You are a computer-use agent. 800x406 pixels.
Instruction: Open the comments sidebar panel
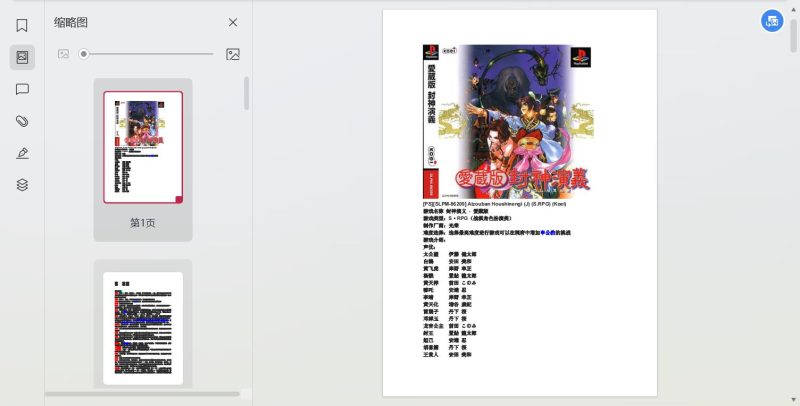click(x=22, y=89)
